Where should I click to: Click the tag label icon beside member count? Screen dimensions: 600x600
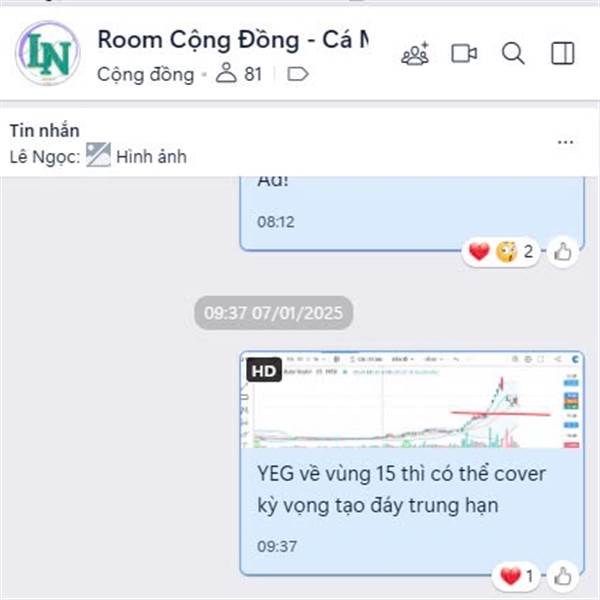(x=298, y=74)
